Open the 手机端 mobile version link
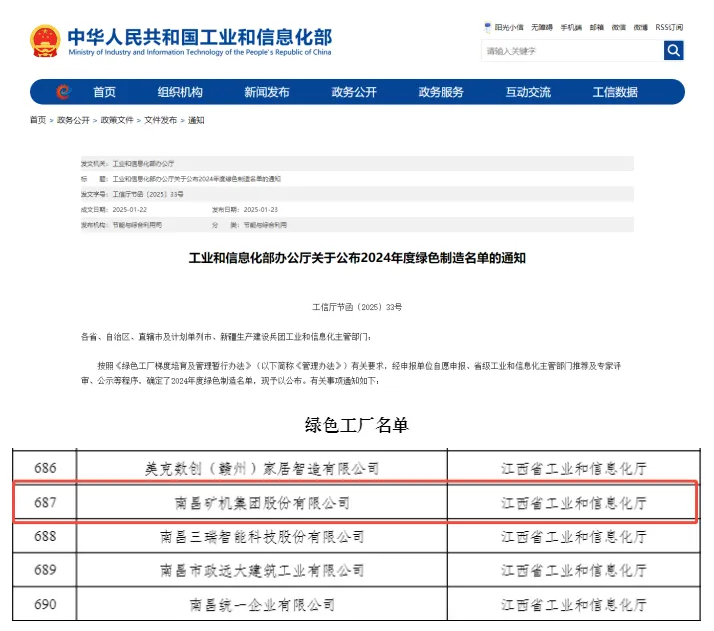Image resolution: width=714 pixels, height=631 pixels. (x=571, y=28)
